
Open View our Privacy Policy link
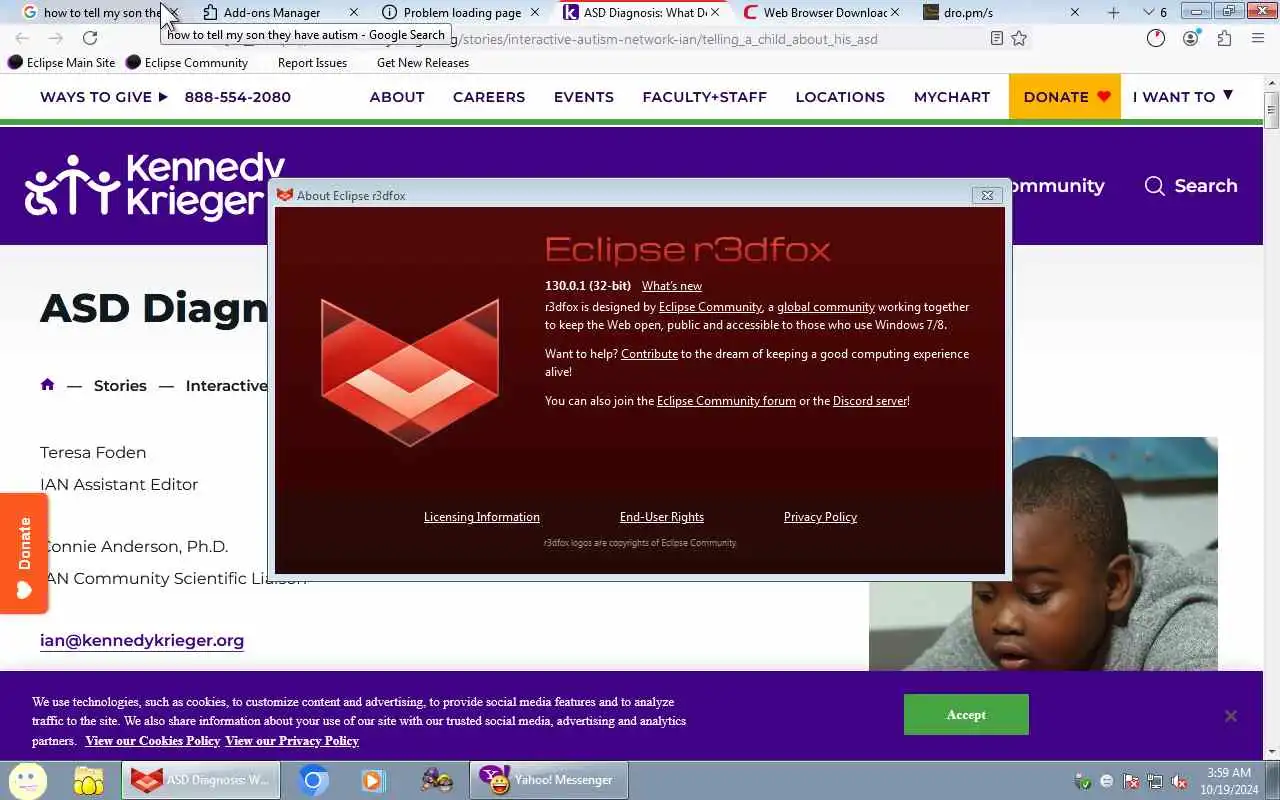tap(292, 741)
